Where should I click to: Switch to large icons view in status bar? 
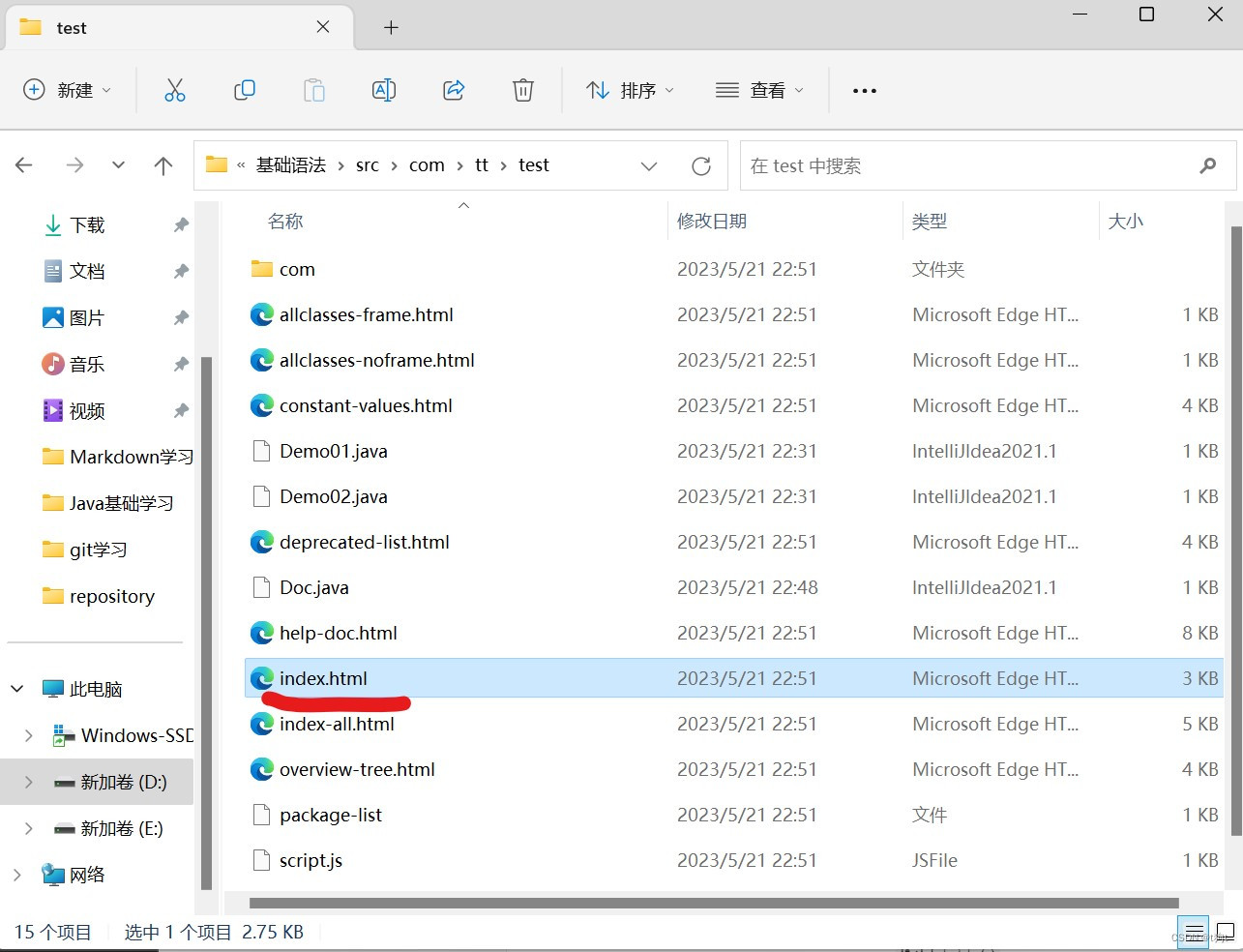click(x=1225, y=933)
